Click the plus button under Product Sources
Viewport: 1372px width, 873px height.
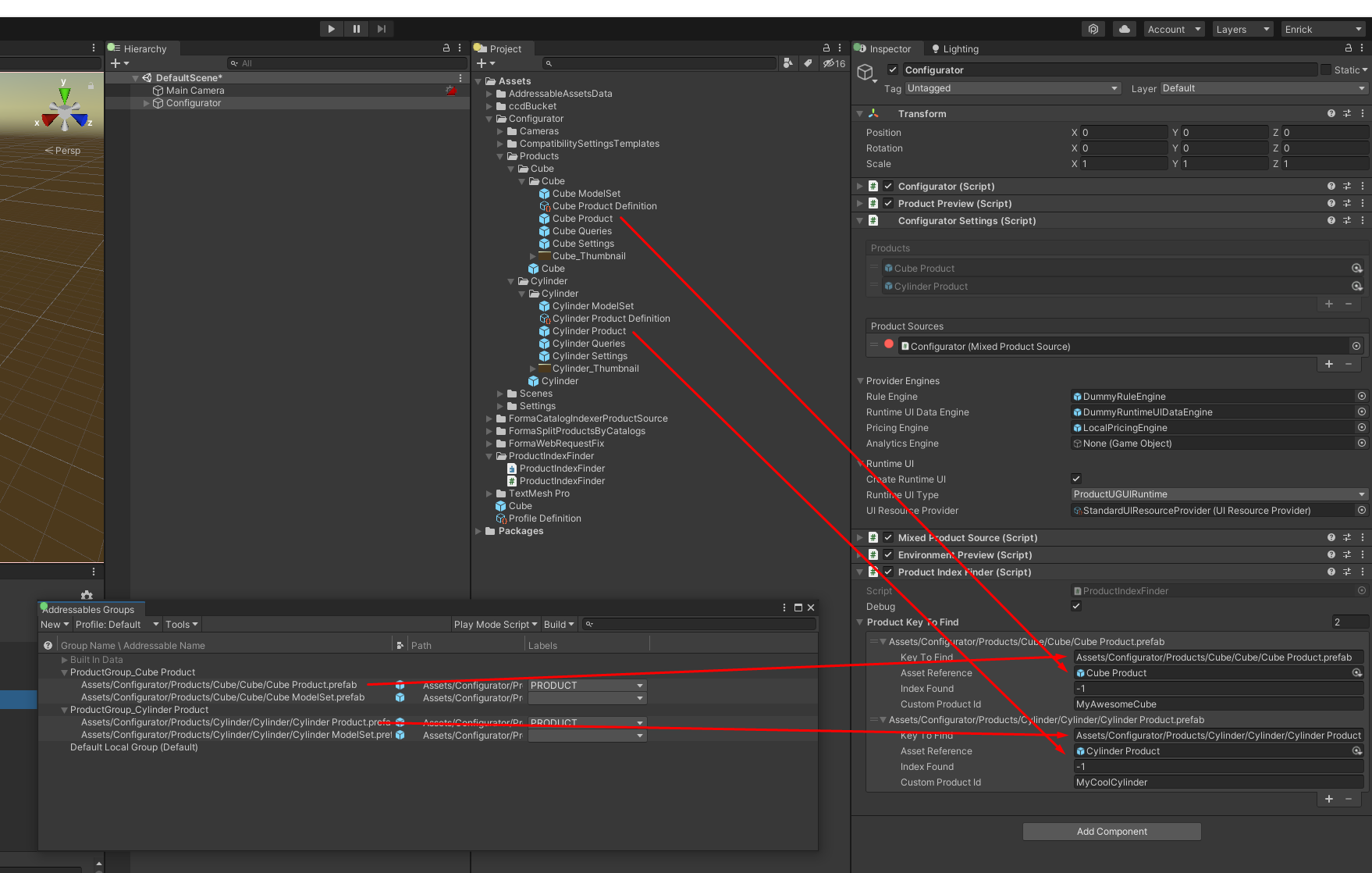[x=1329, y=364]
